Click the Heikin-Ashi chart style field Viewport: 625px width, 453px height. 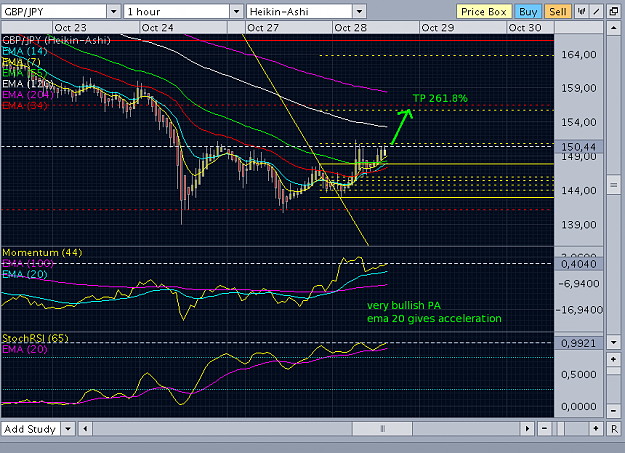click(x=300, y=12)
